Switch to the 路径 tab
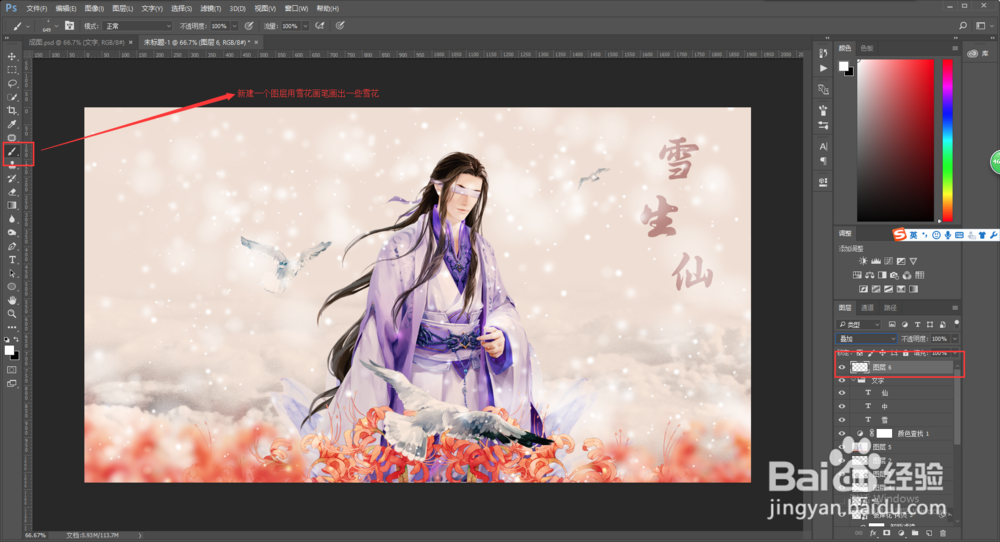1000x542 pixels. coord(890,308)
